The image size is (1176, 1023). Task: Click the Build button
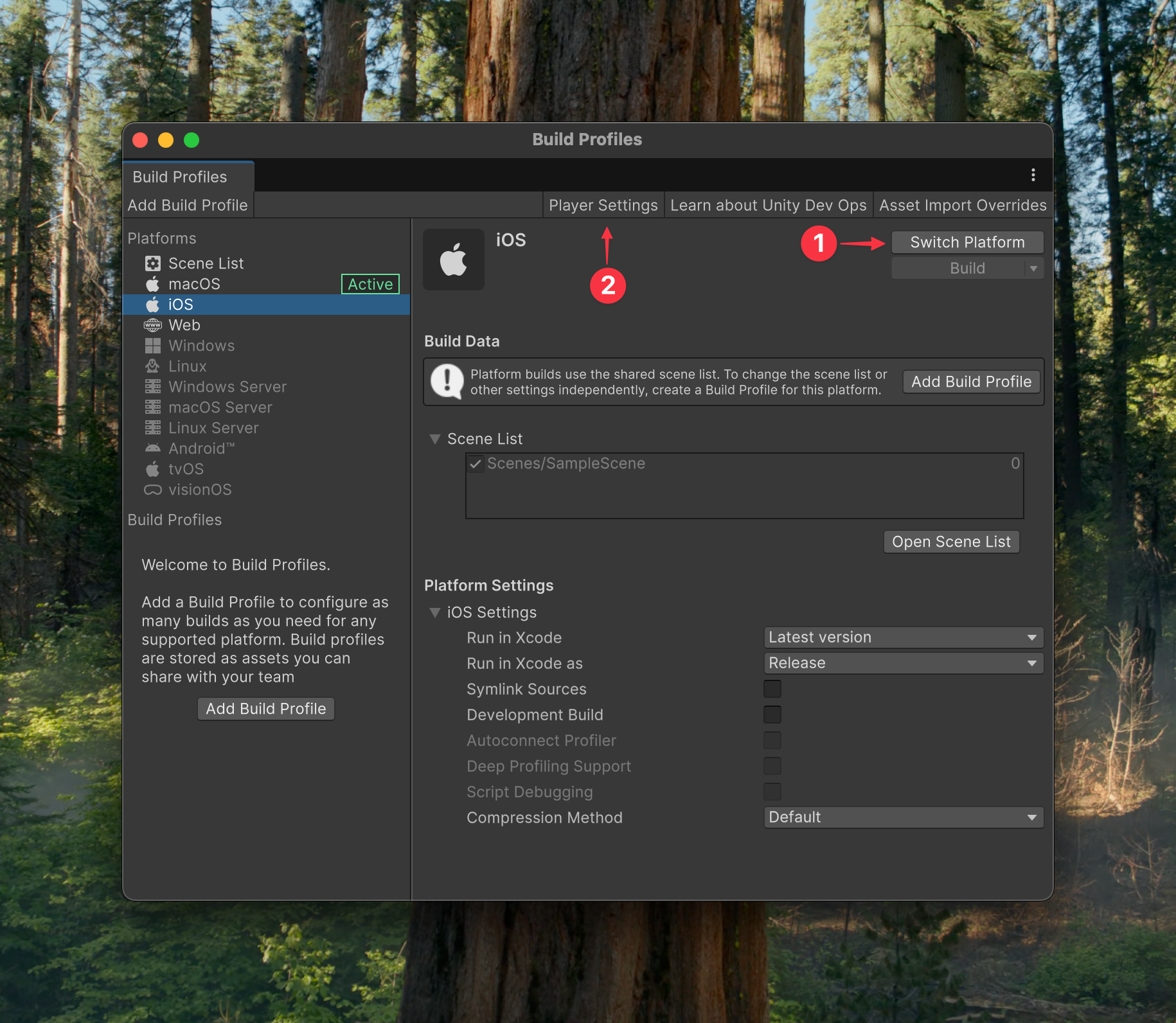coord(959,269)
